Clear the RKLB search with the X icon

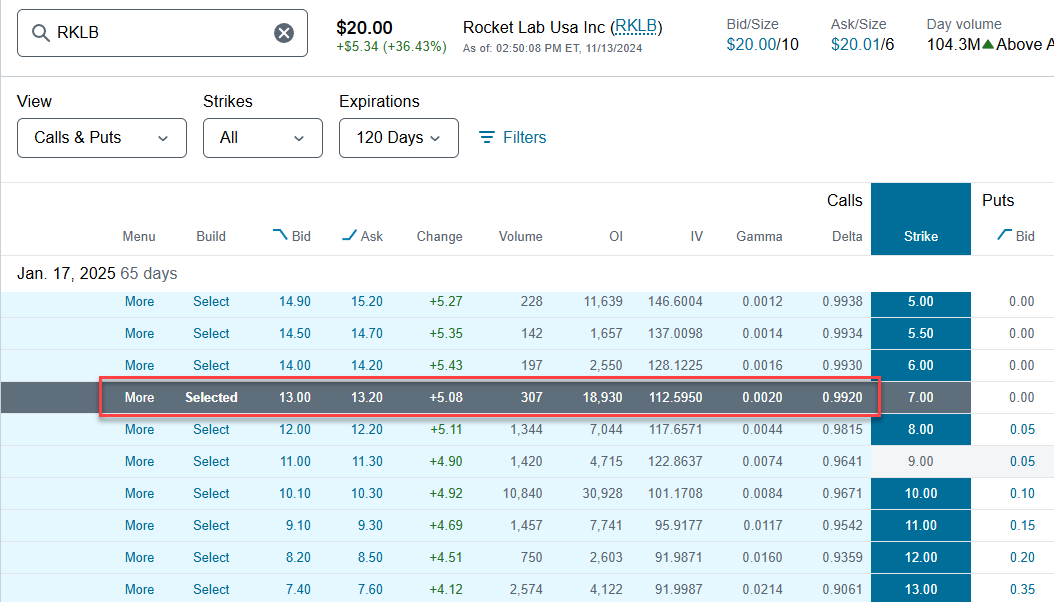[284, 33]
